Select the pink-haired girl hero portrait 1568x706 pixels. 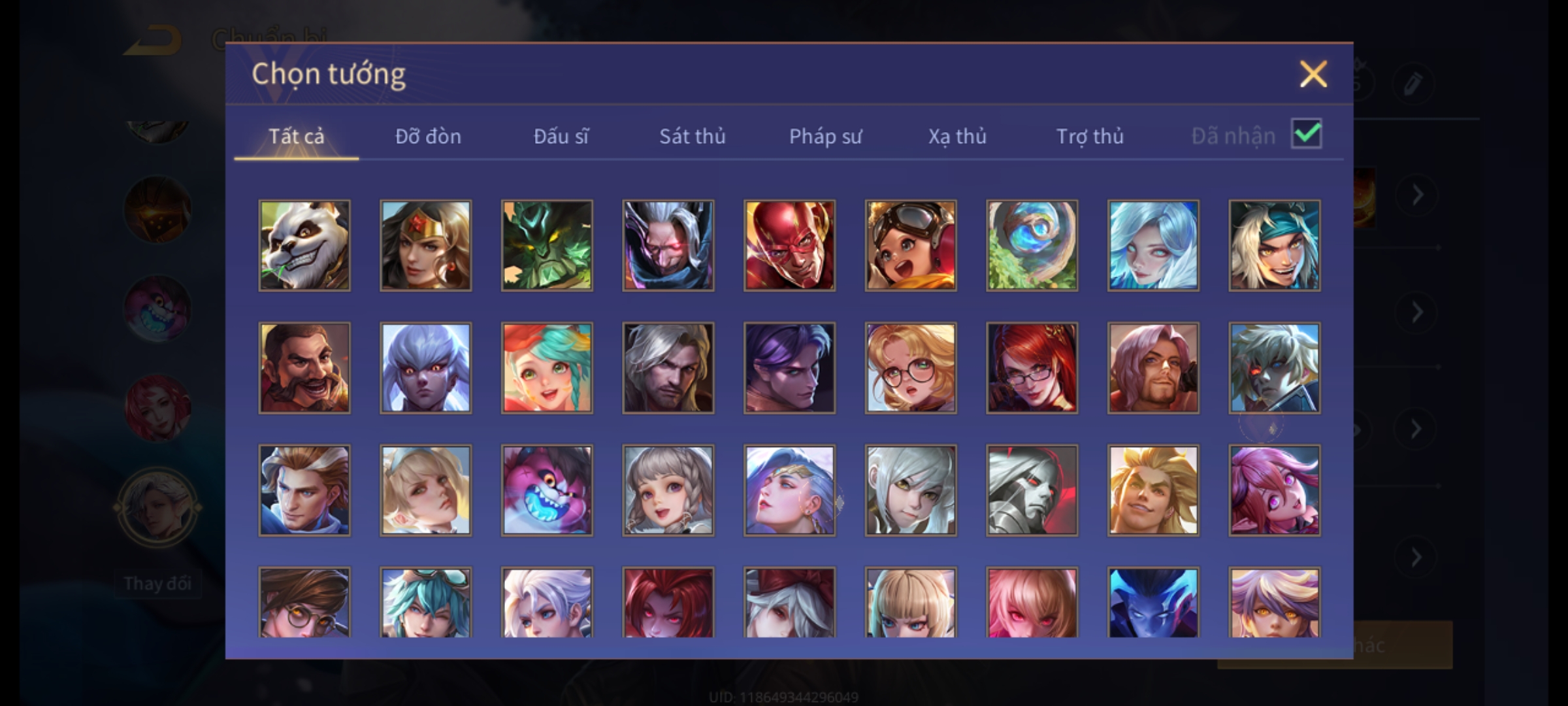coord(1275,490)
